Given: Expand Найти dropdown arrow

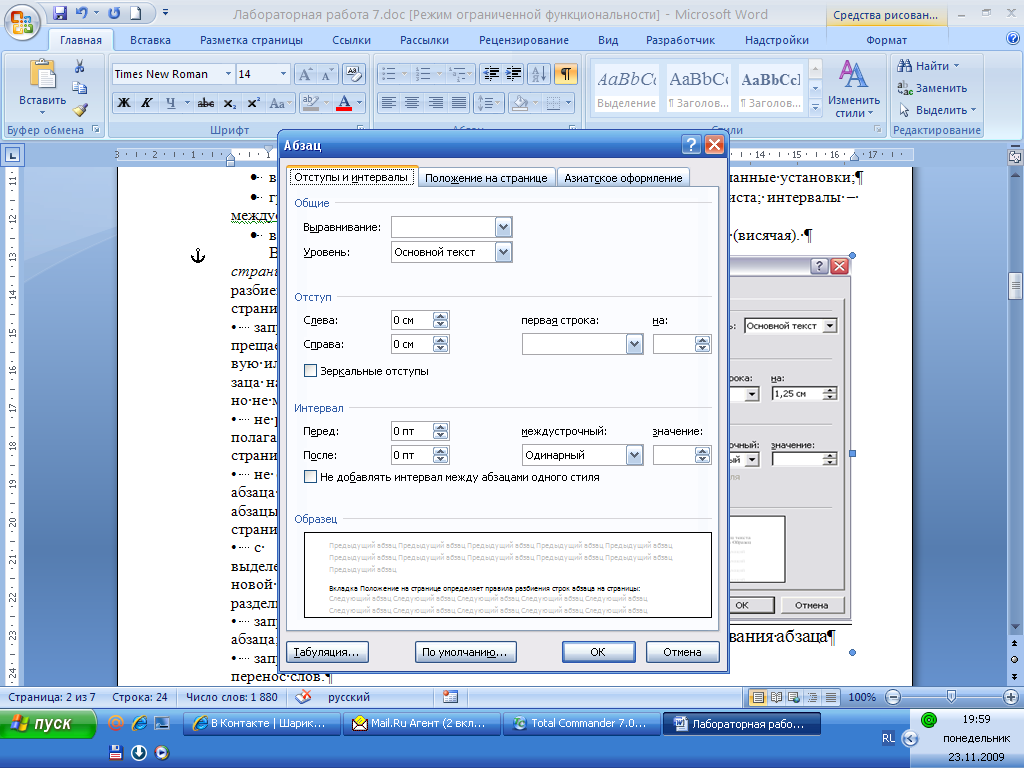Looking at the screenshot, I should [957, 66].
